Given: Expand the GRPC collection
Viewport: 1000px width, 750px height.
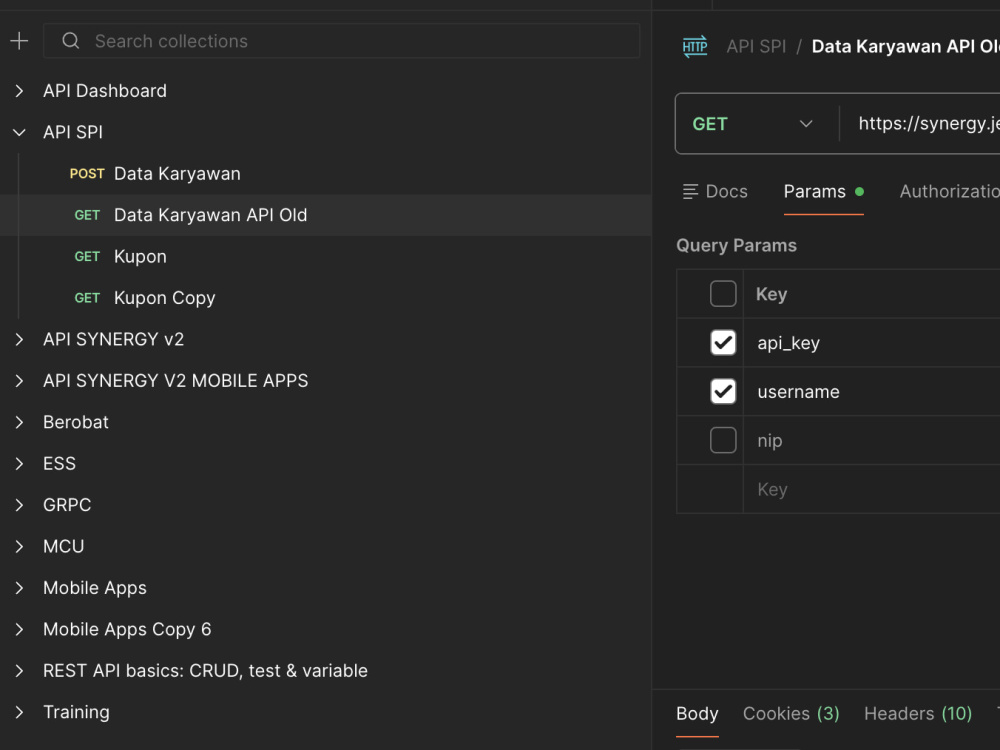Looking at the screenshot, I should tap(19, 505).
